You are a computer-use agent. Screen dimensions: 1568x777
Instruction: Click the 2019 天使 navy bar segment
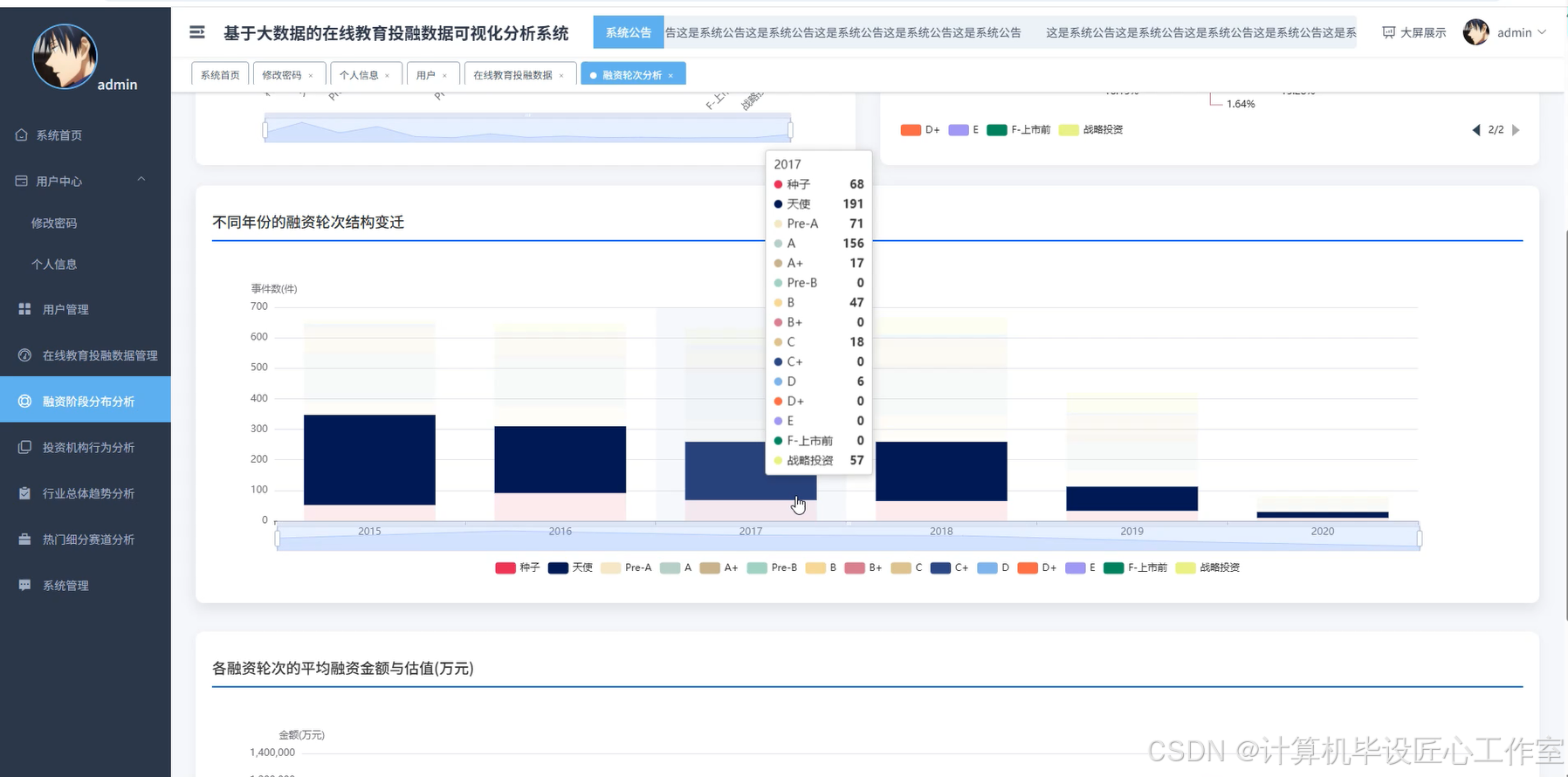click(x=1131, y=499)
